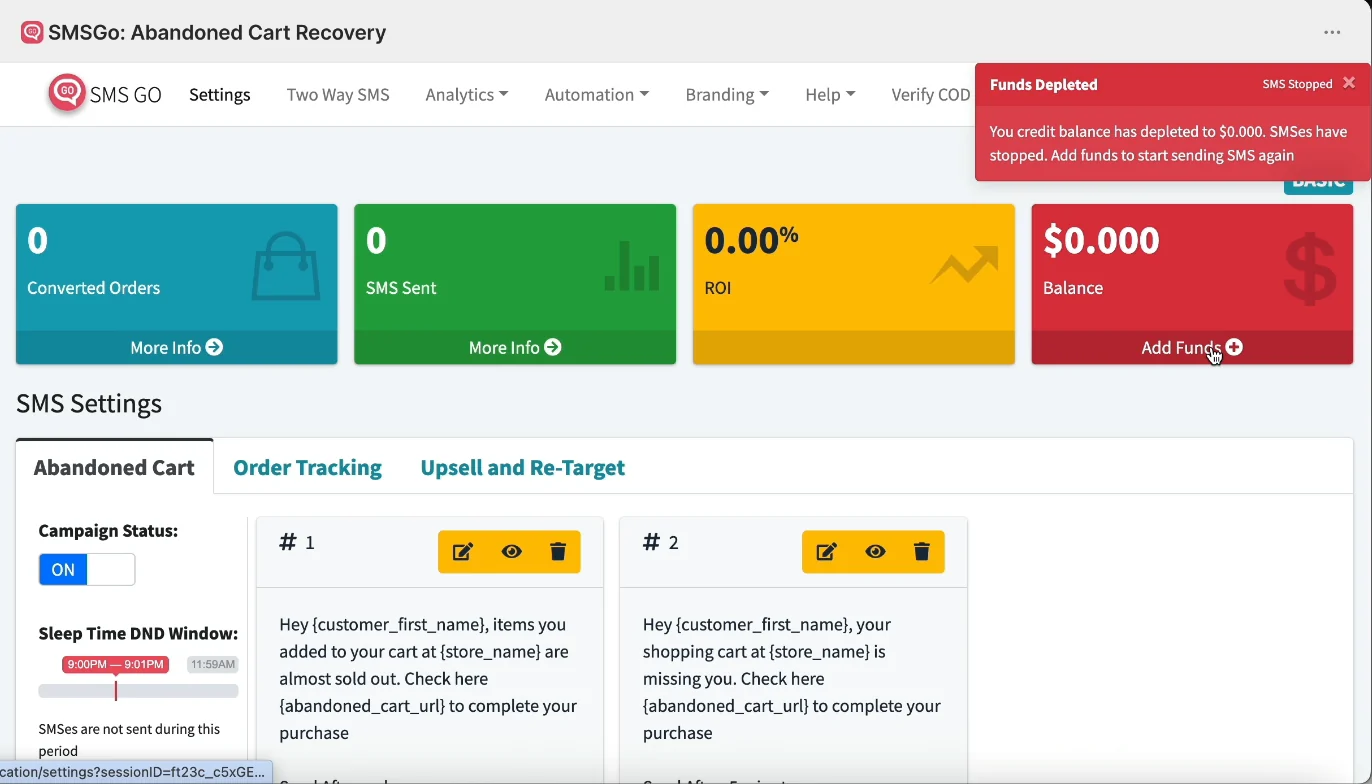Click the shopping bag icon on Converted Orders

pyautogui.click(x=286, y=266)
